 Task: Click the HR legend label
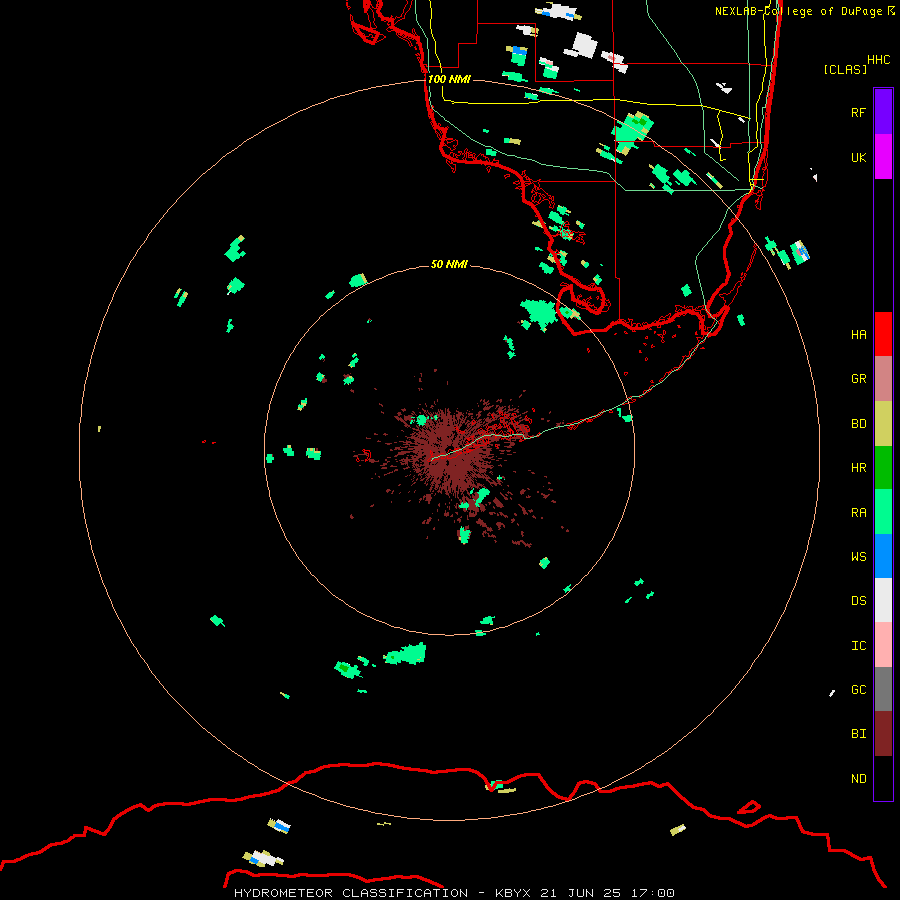[858, 468]
